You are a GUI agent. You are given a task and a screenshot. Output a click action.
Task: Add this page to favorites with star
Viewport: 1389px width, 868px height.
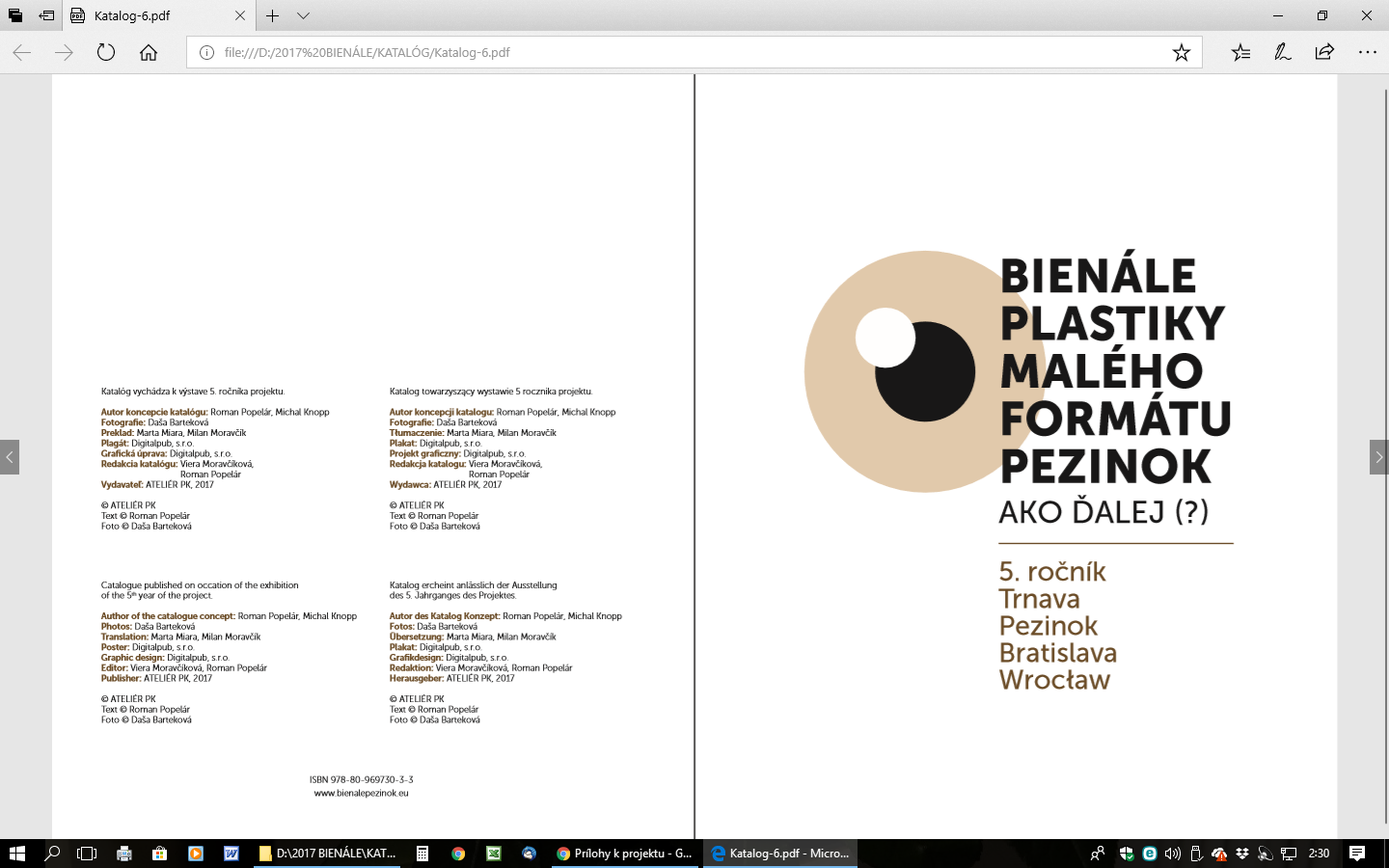click(x=1181, y=53)
